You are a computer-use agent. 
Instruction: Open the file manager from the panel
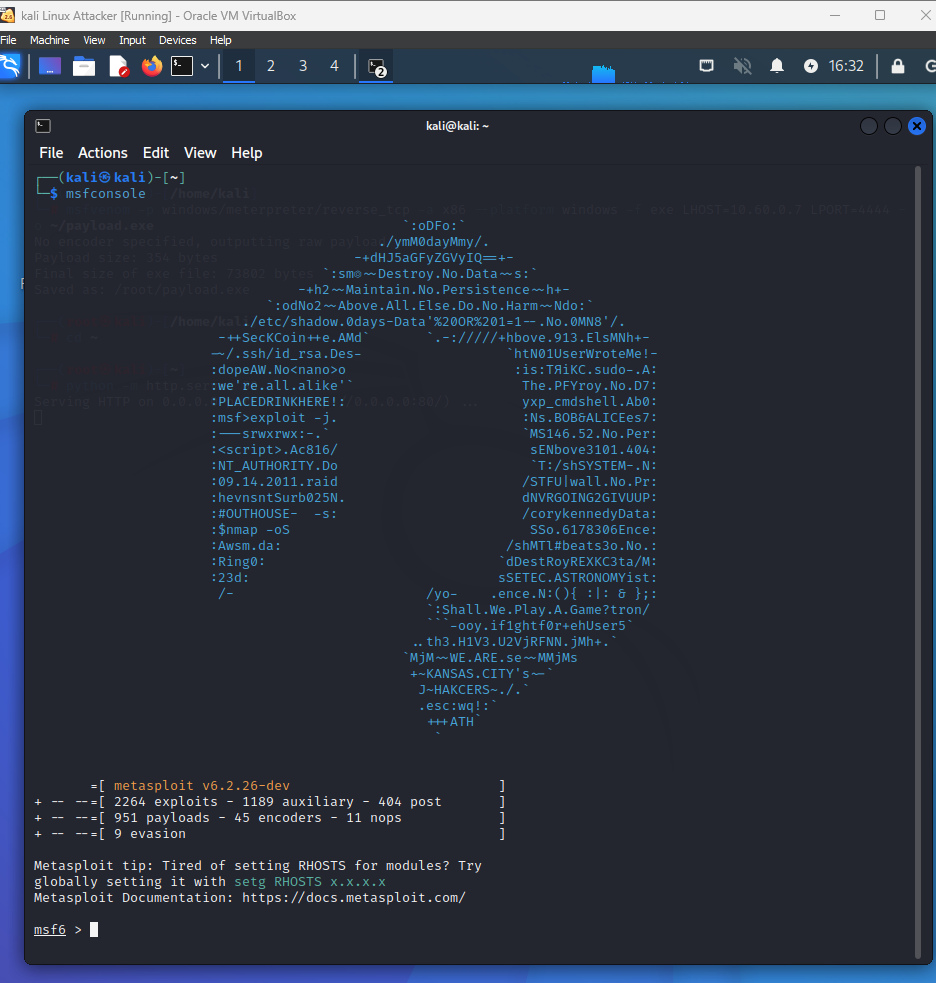(84, 65)
